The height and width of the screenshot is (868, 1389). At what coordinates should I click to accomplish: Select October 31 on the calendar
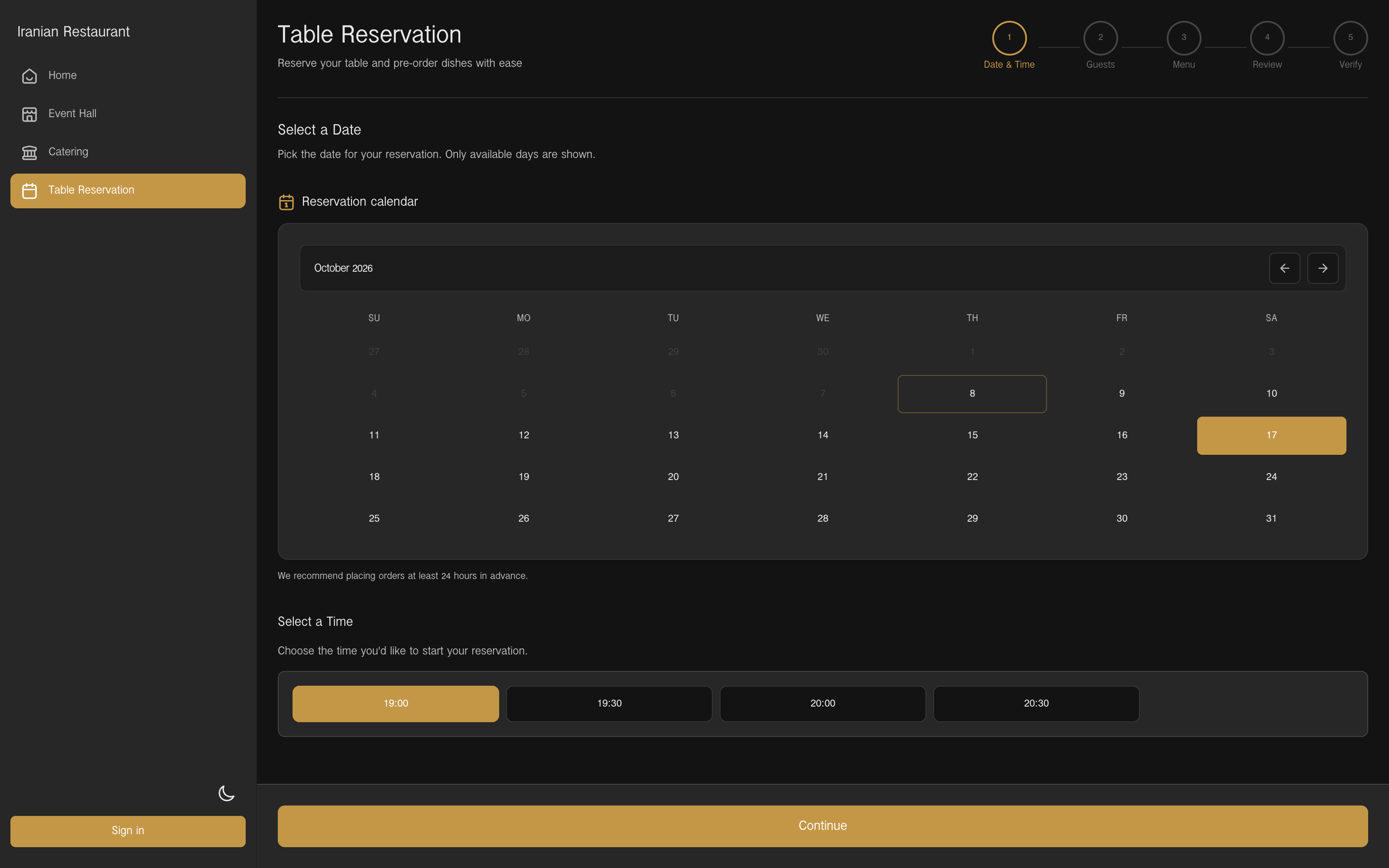pyautogui.click(x=1271, y=518)
